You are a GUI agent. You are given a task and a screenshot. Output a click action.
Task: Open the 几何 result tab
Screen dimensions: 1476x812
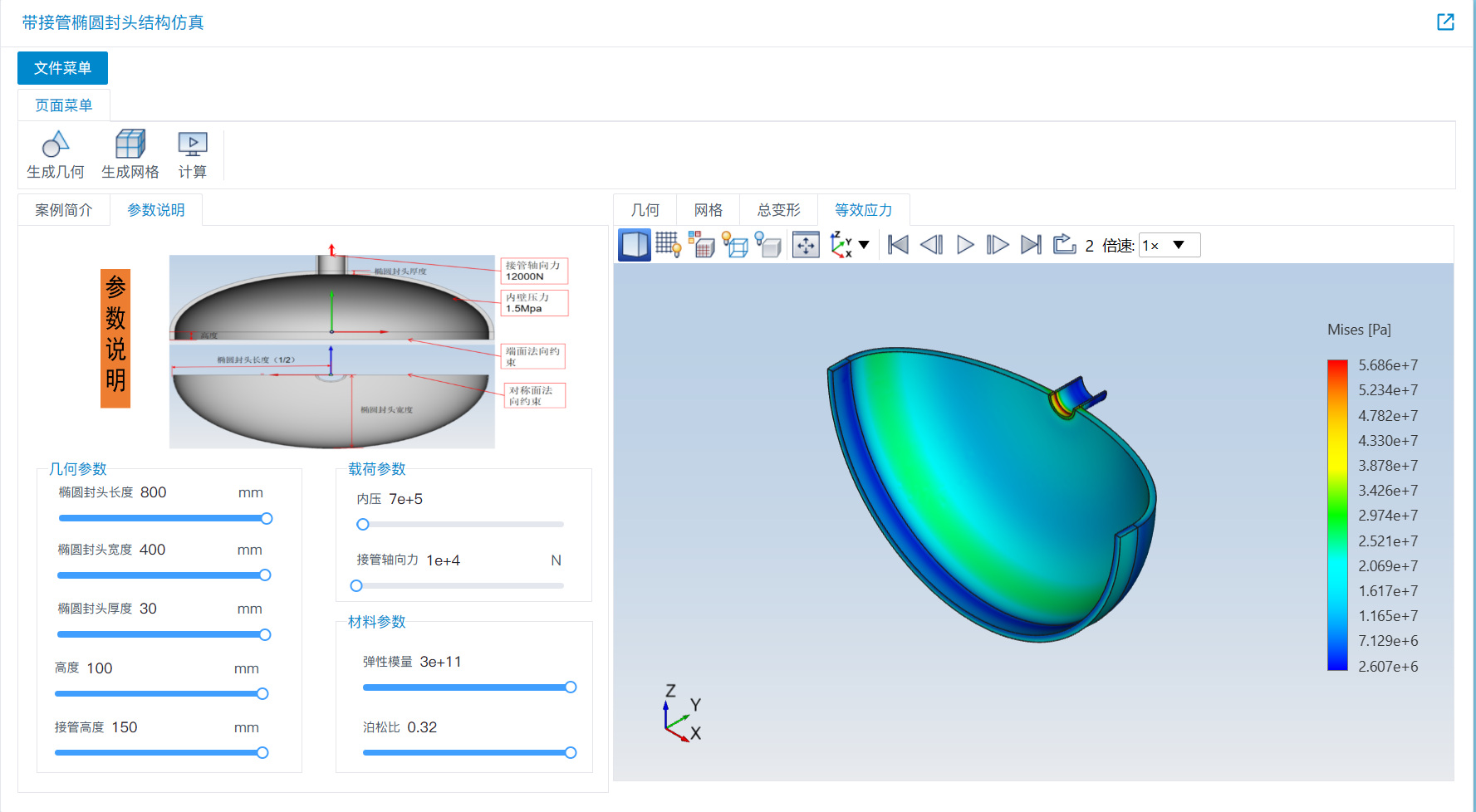point(645,210)
